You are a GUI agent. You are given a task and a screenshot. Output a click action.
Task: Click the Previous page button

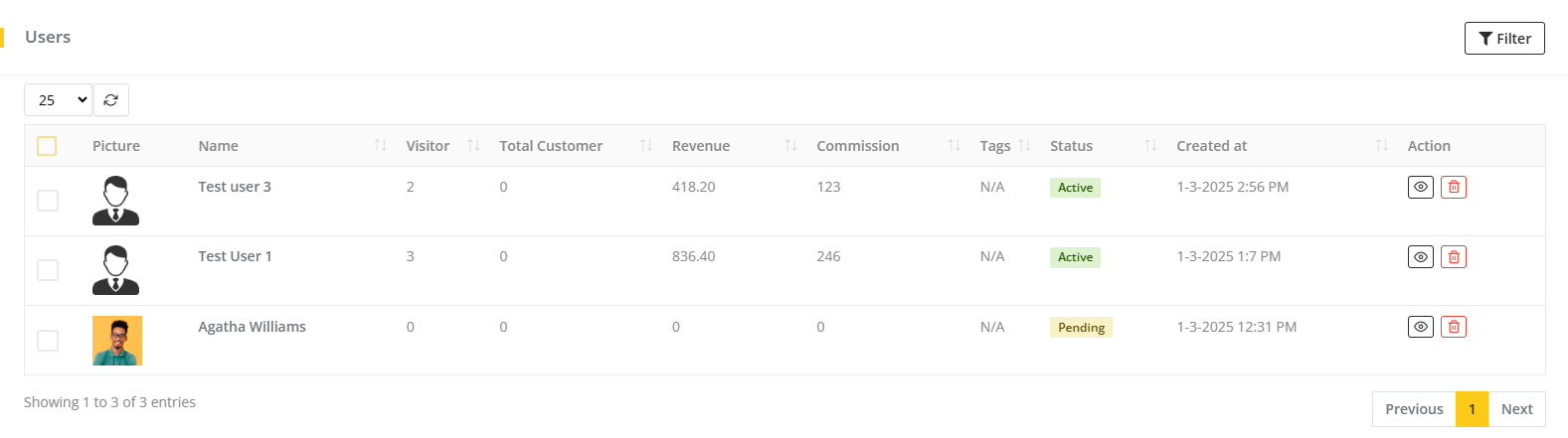[1413, 409]
